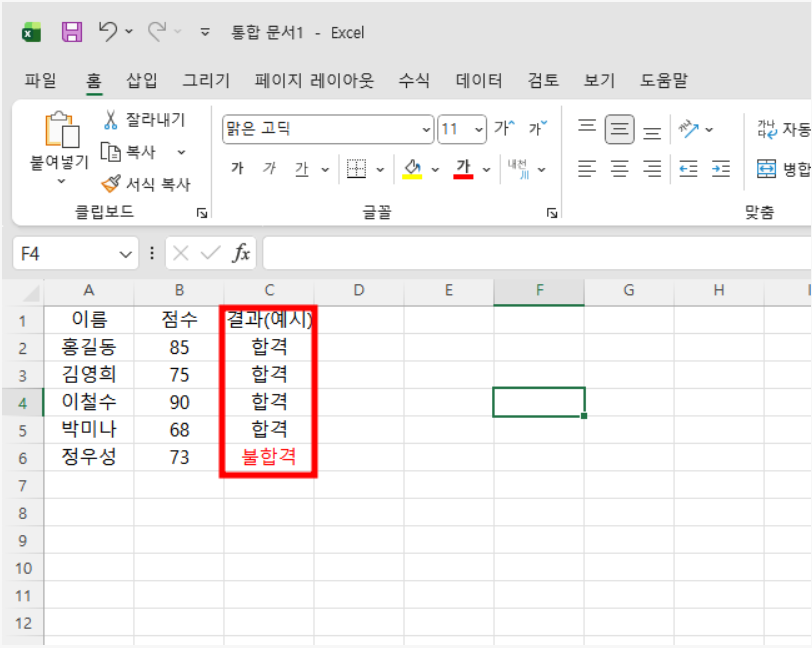The image size is (812, 648).
Task: Open the Name Box dropdown arrow
Action: [126, 254]
